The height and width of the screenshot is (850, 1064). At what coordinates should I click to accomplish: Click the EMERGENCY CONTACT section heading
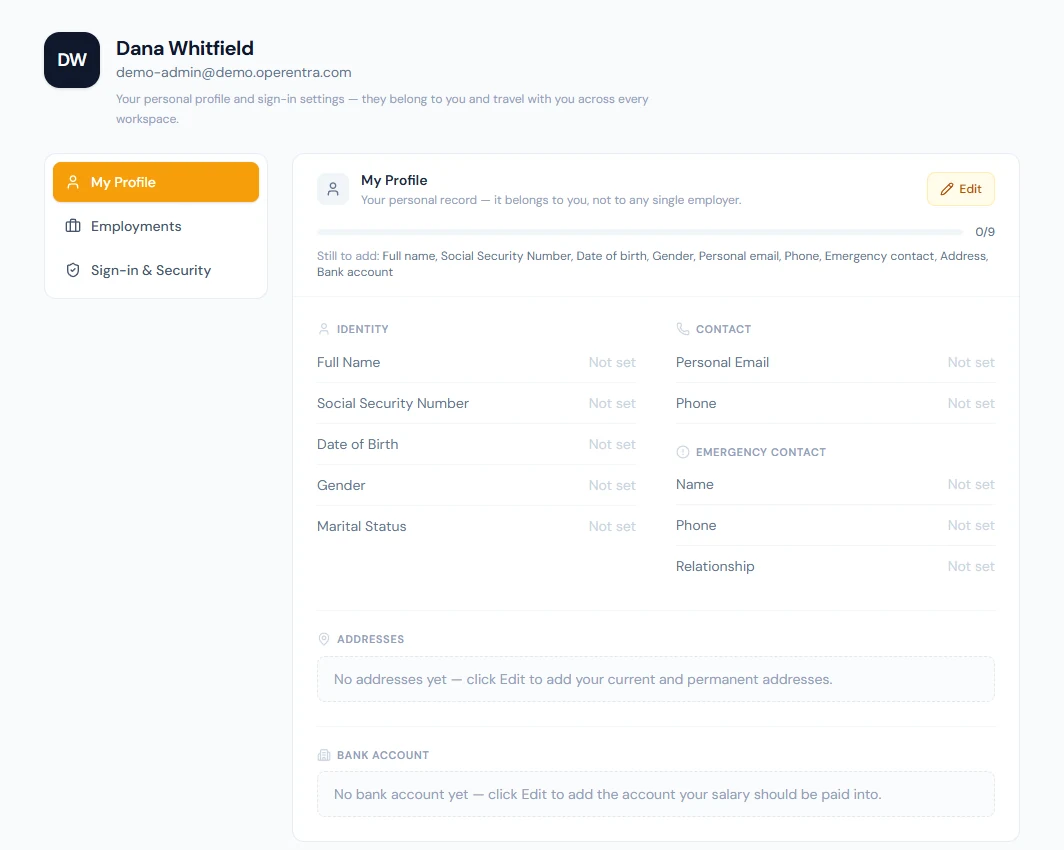[761, 452]
